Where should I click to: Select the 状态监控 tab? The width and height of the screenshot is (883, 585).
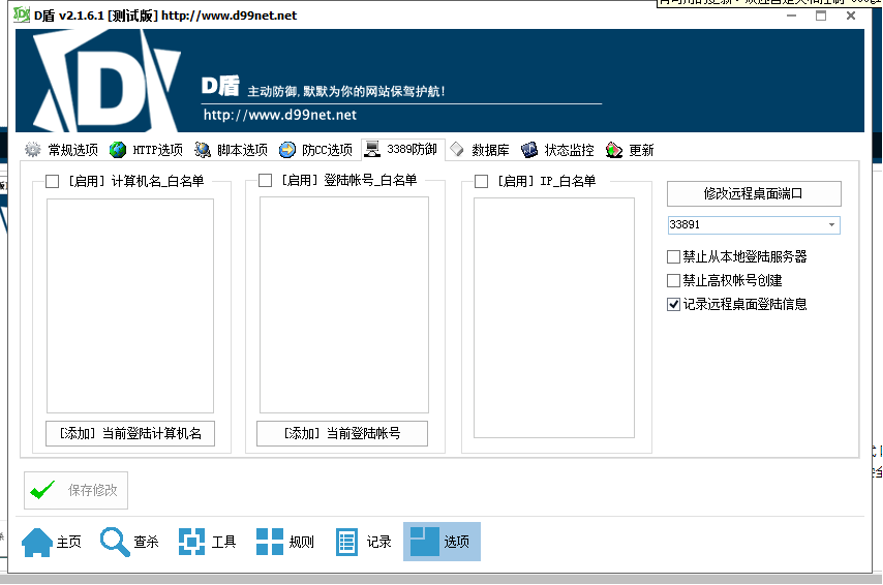click(x=558, y=150)
